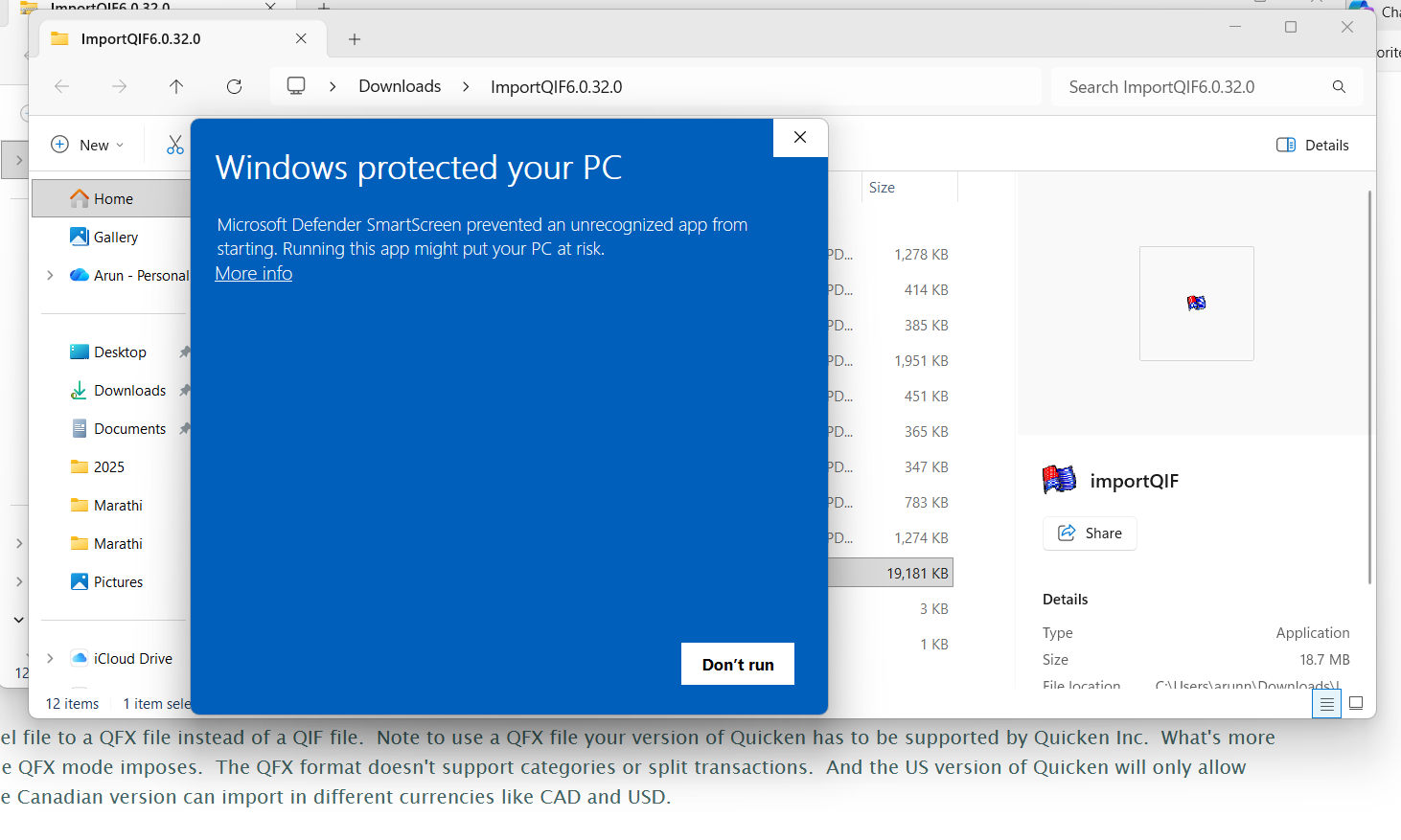Click the iCloud Drive cloud icon
This screenshot has width=1401, height=840.
(x=80, y=658)
